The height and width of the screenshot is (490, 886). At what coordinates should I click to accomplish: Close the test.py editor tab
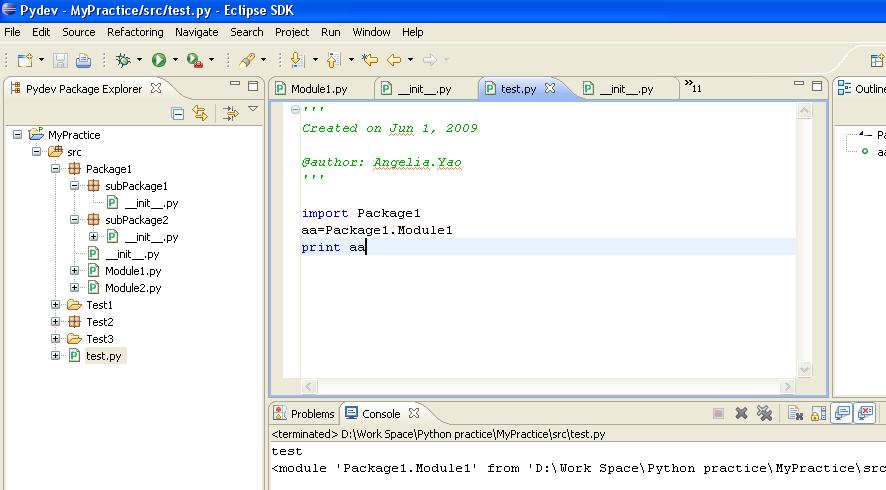click(x=550, y=88)
